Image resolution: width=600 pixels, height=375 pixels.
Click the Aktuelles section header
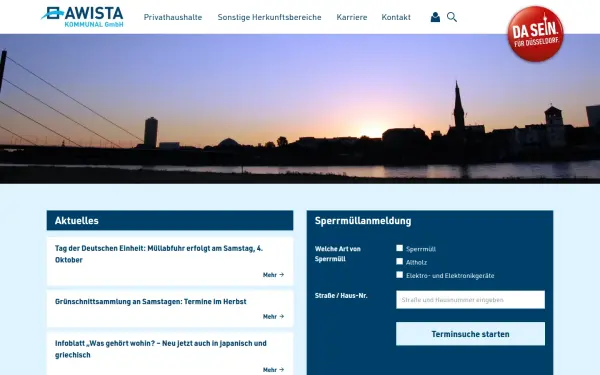[170, 220]
